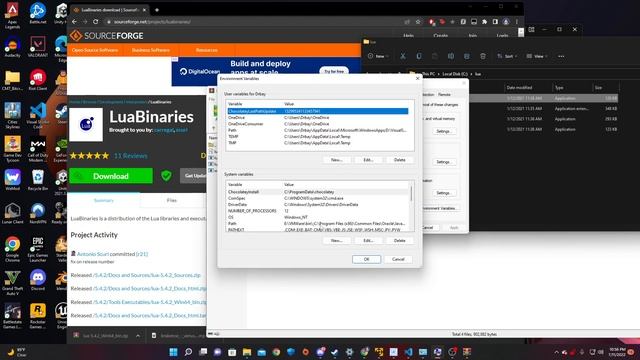The height and width of the screenshot is (360, 640).
Task: Click the Delete trash icon in File Explorer toolbar
Action: [x=483, y=56]
